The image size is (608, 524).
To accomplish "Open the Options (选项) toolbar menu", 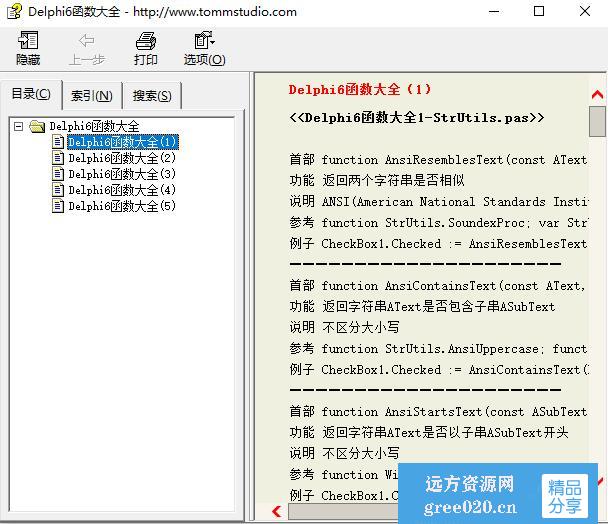I will (204, 48).
